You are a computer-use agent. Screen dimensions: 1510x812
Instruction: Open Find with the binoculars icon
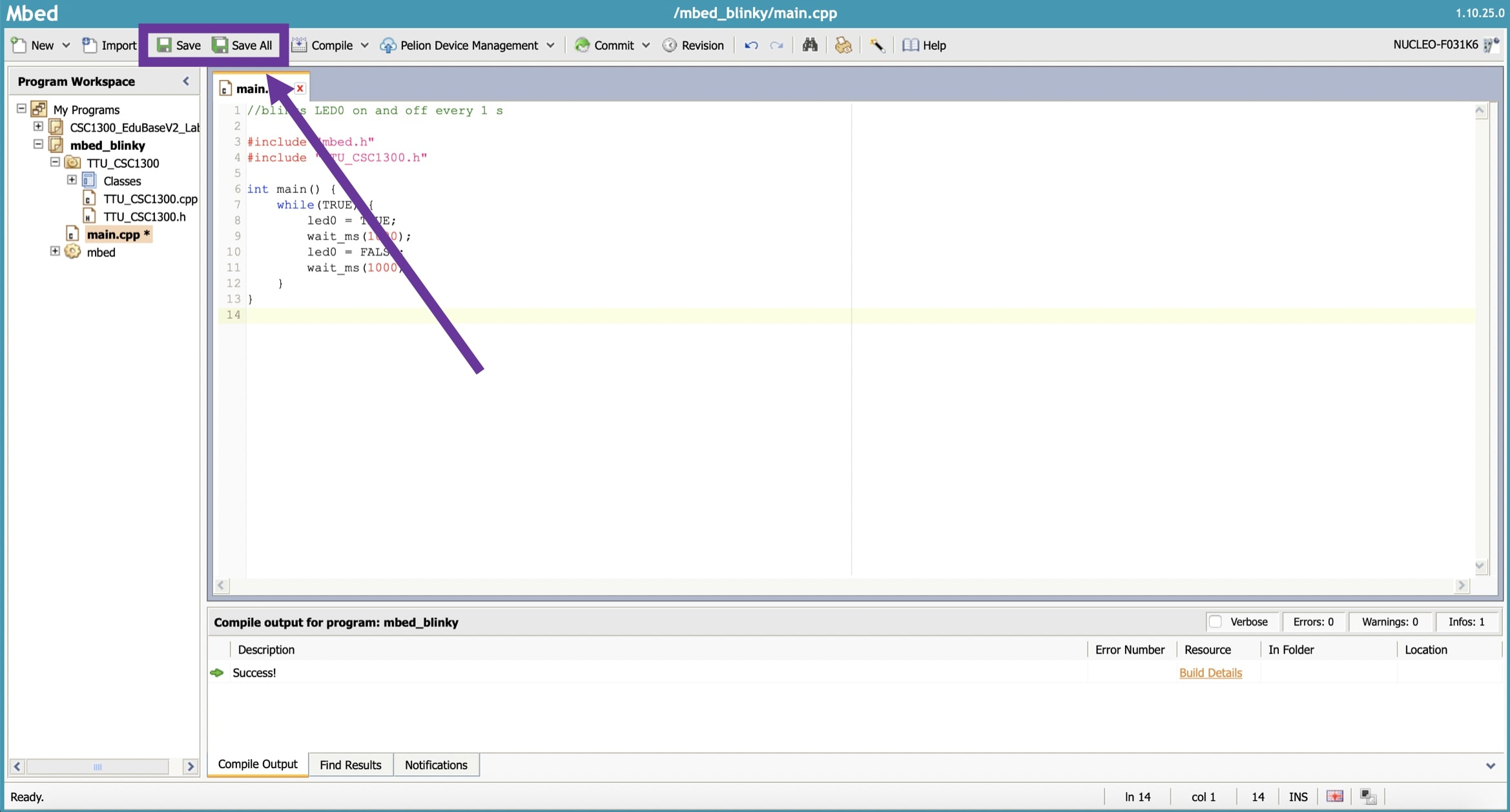click(810, 45)
